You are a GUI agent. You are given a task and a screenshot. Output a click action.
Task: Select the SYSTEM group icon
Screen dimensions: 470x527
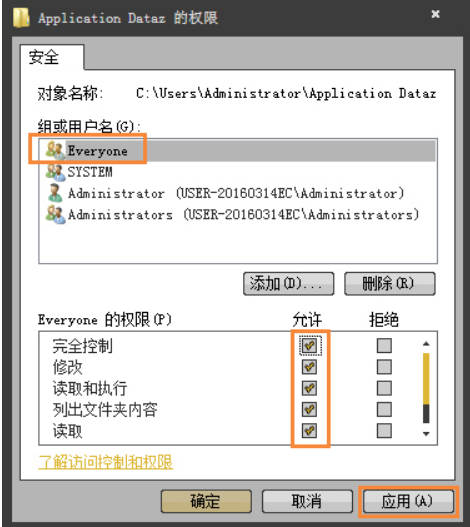55,172
